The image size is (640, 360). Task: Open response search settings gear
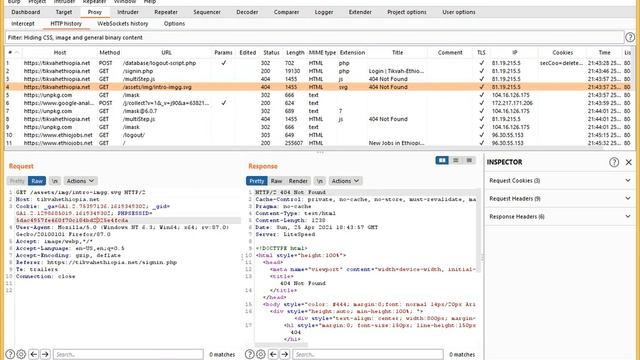(260, 354)
